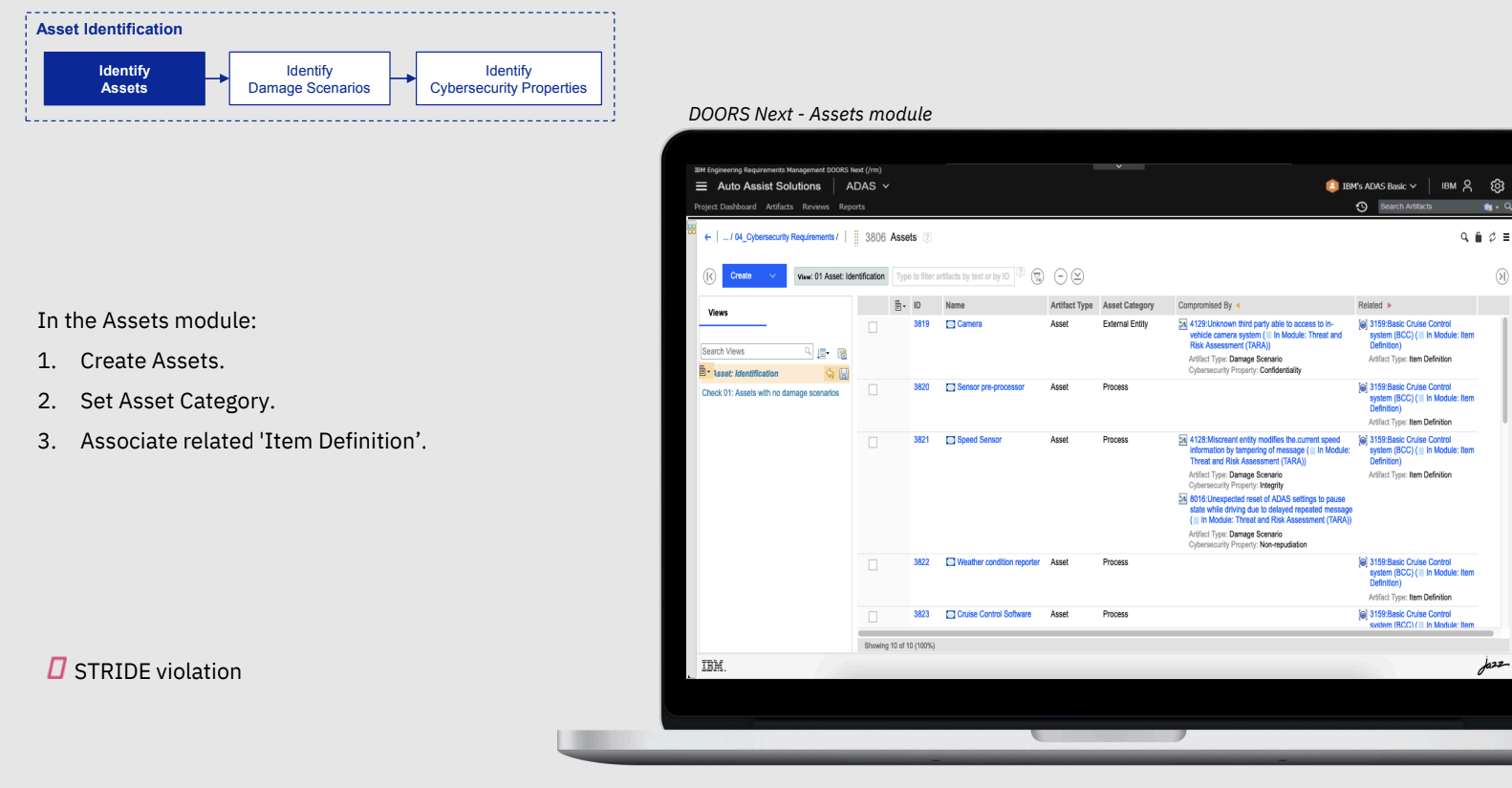Viewport: 1512px width, 788px height.
Task: Tick the checkbox for row 3823 Cruise Control Software
Action: click(x=873, y=618)
